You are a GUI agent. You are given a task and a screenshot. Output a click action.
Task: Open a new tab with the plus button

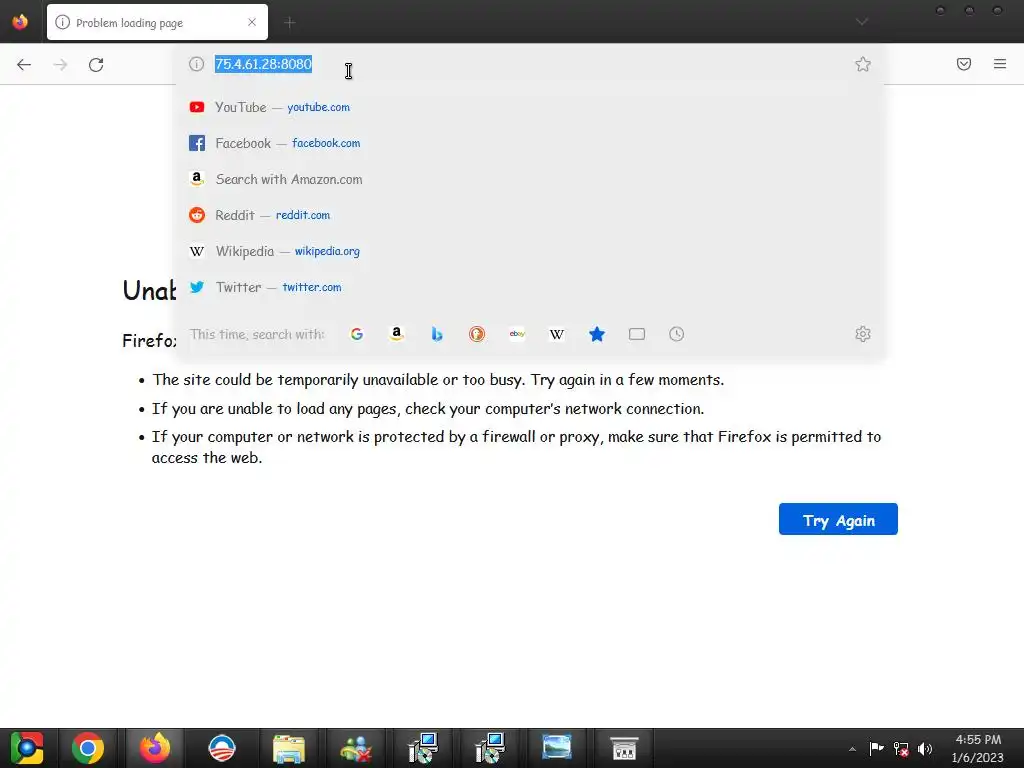click(x=289, y=23)
